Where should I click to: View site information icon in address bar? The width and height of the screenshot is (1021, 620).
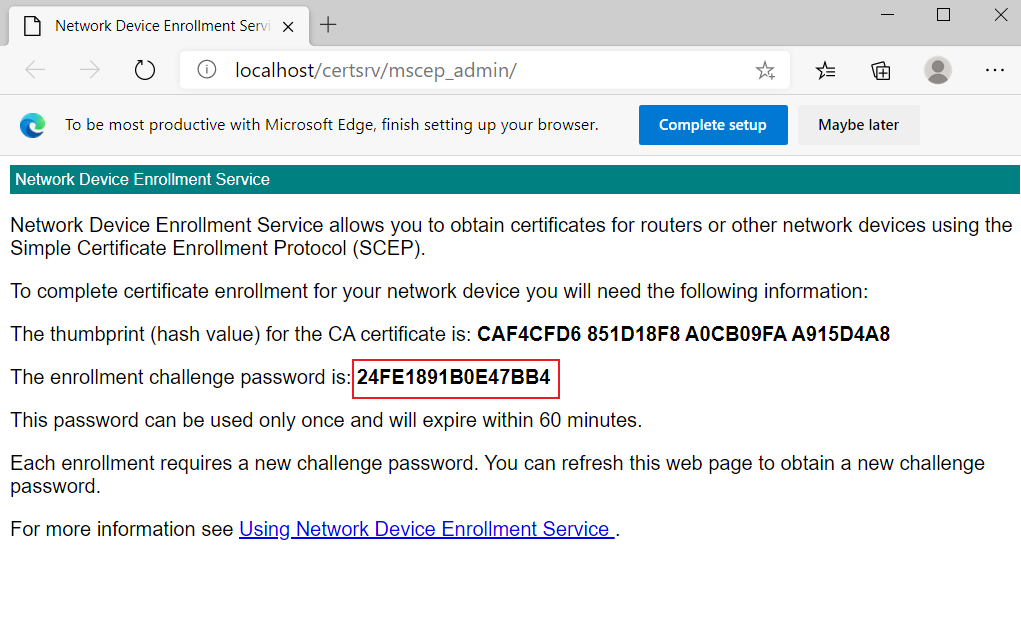(206, 69)
